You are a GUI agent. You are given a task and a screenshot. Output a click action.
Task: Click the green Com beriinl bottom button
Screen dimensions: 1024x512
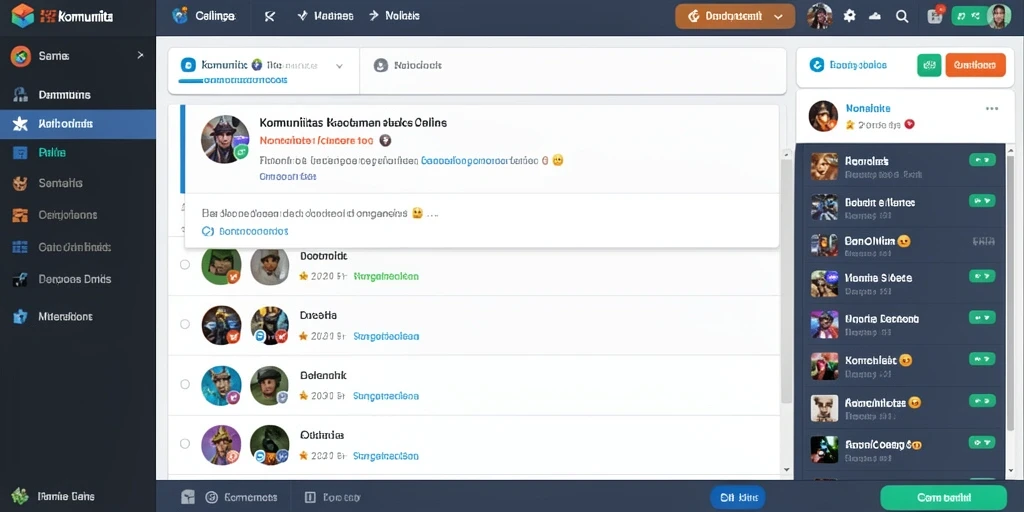pos(944,498)
